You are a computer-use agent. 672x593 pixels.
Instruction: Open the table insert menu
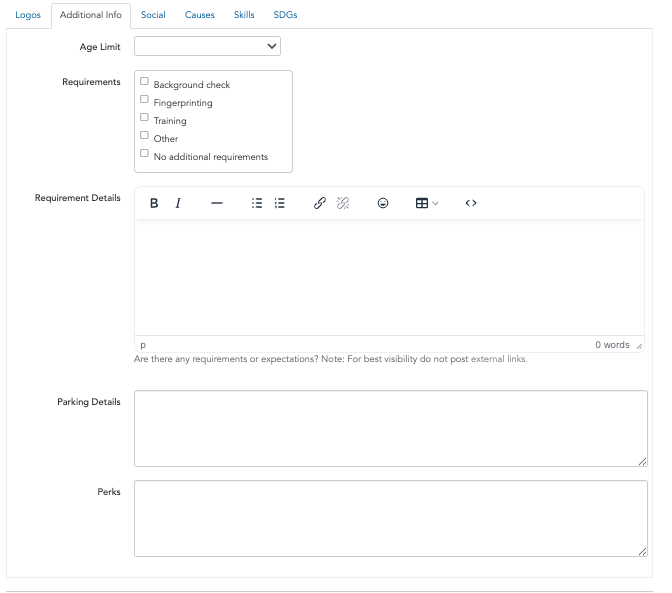[427, 203]
